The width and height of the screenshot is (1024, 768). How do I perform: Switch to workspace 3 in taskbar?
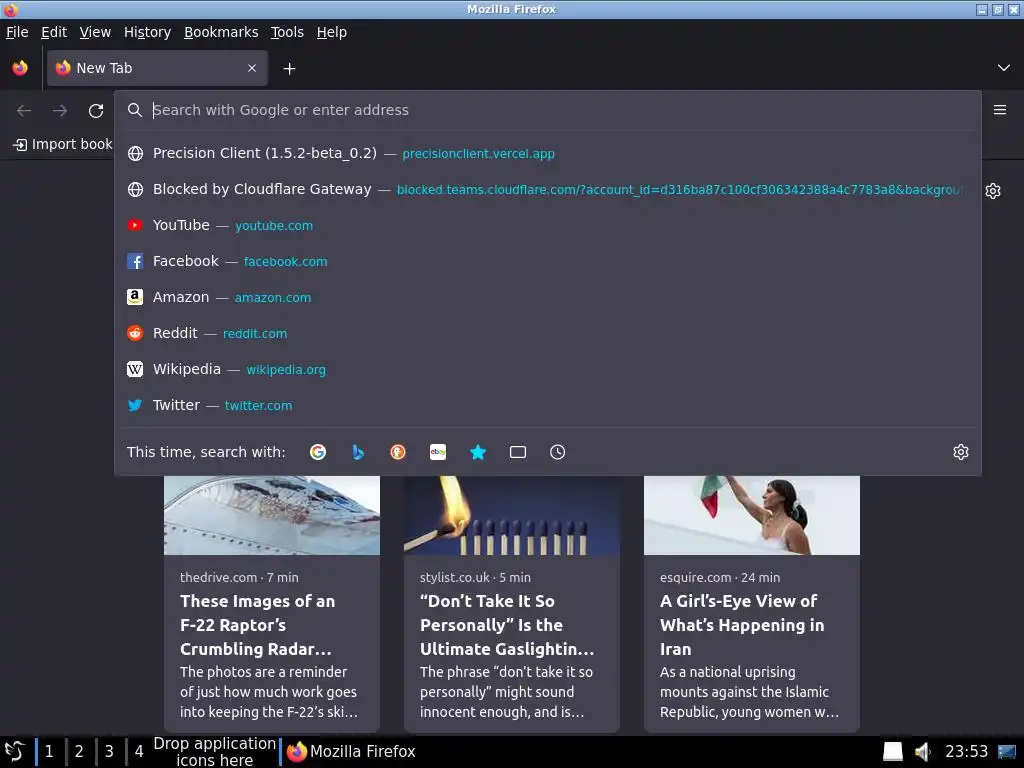pyautogui.click(x=109, y=752)
